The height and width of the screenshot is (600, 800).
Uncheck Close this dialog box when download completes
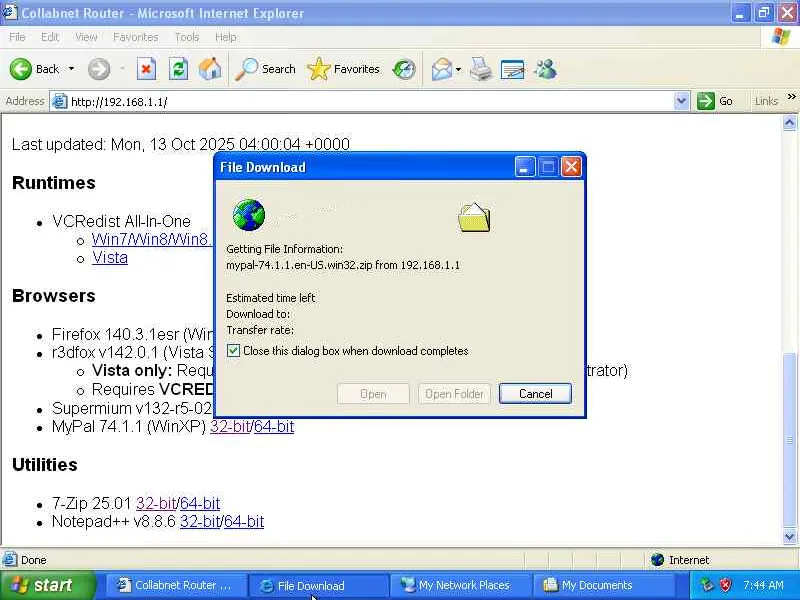(233, 351)
